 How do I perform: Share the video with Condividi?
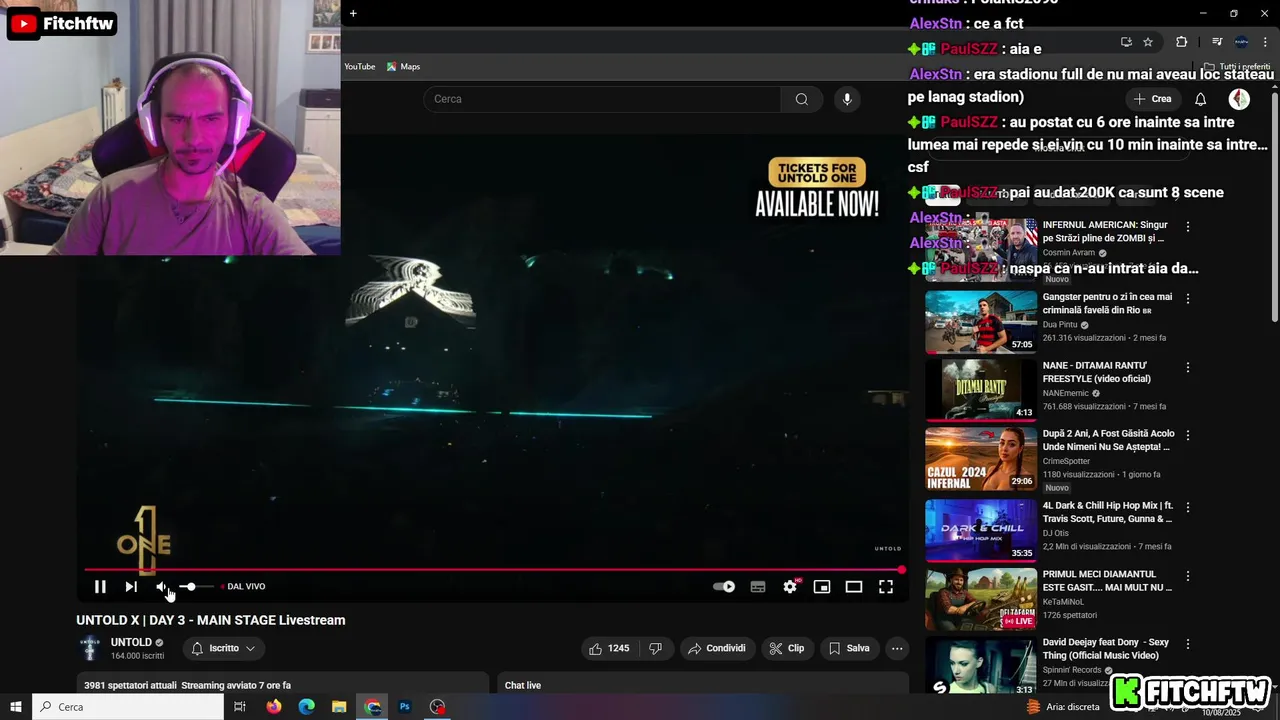click(716, 648)
